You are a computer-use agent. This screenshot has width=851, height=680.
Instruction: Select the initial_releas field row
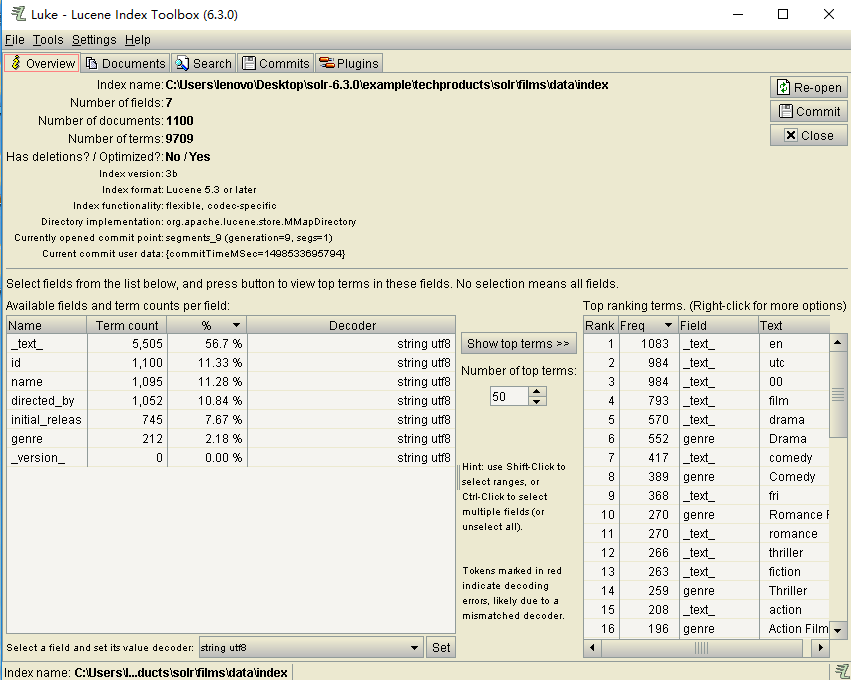(x=231, y=420)
